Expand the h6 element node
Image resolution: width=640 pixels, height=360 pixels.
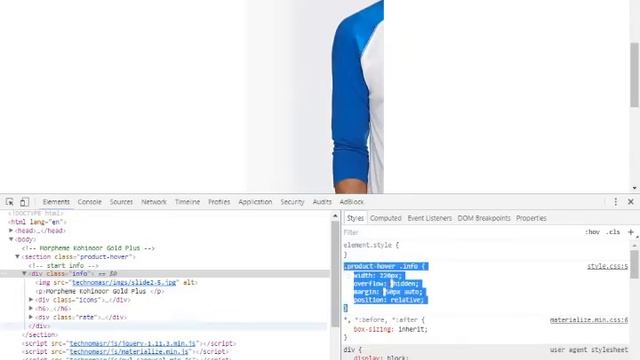point(31,308)
